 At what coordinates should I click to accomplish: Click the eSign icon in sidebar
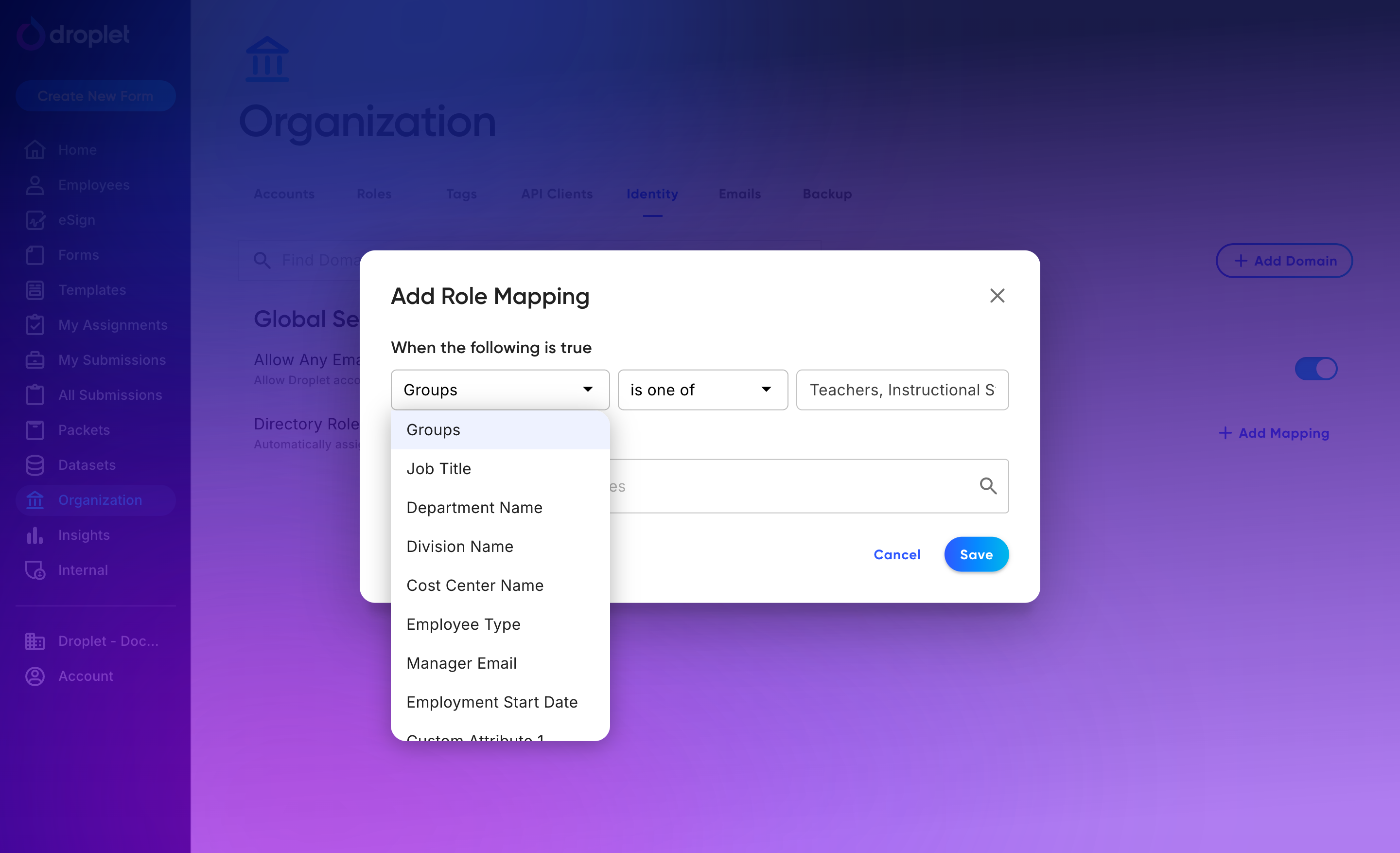click(35, 220)
